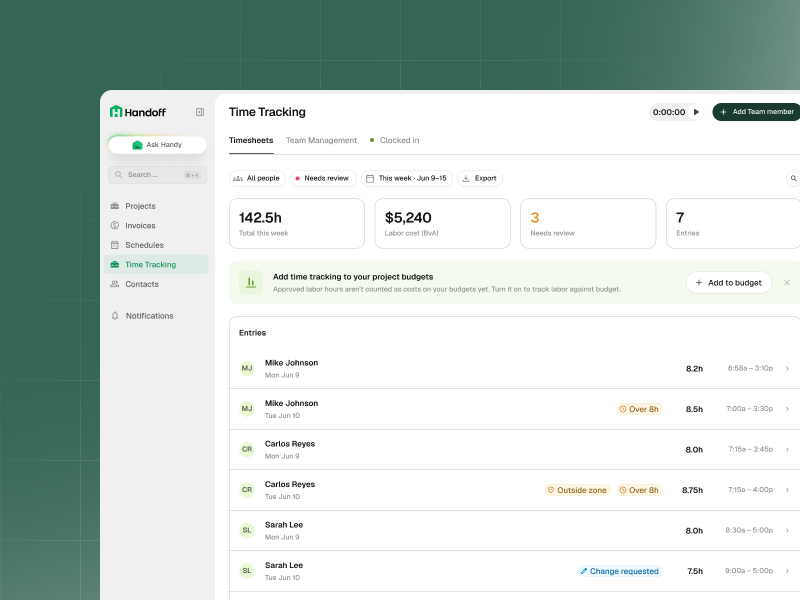
Task: Start the timer play button
Action: [696, 112]
